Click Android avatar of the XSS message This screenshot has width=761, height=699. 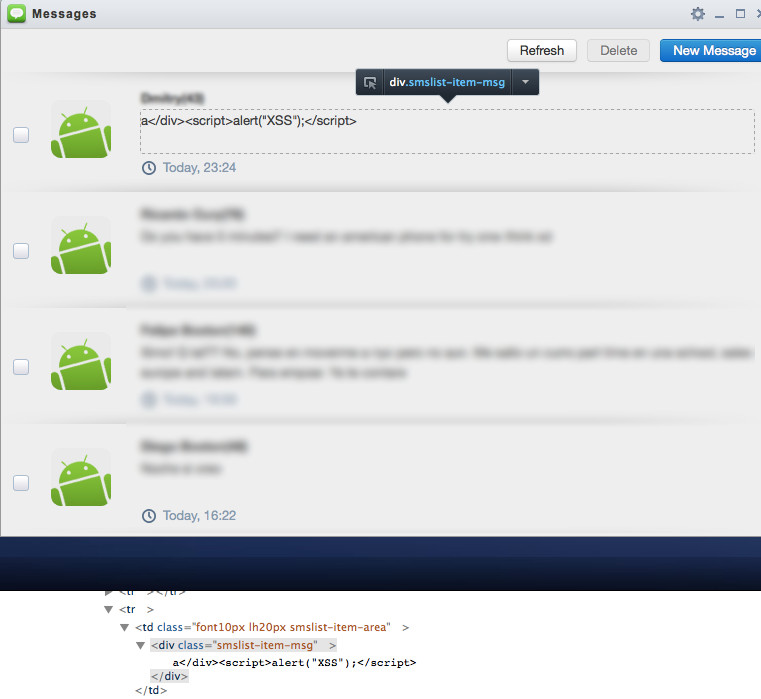click(81, 130)
